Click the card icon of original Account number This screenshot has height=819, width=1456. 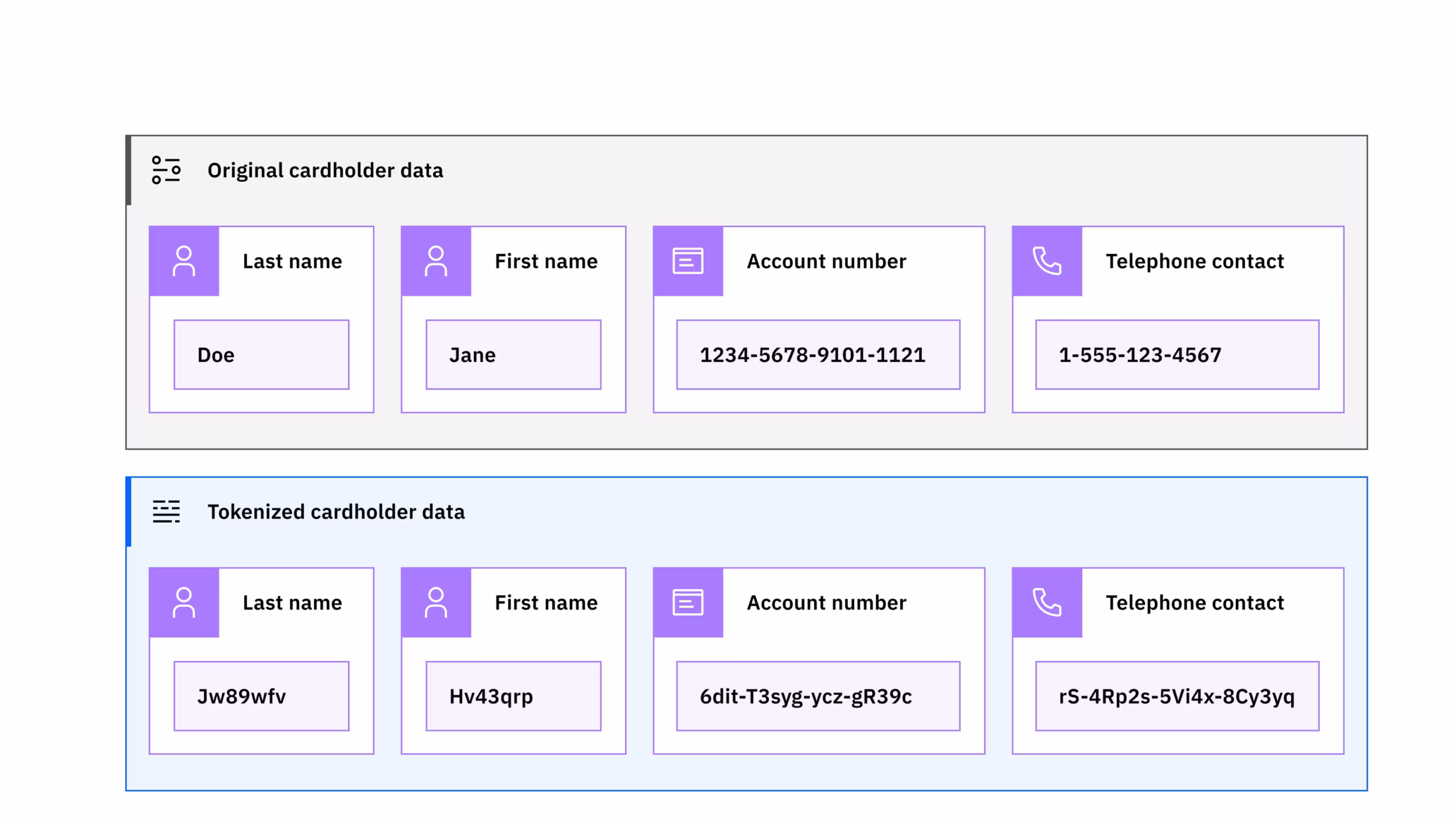pos(688,261)
